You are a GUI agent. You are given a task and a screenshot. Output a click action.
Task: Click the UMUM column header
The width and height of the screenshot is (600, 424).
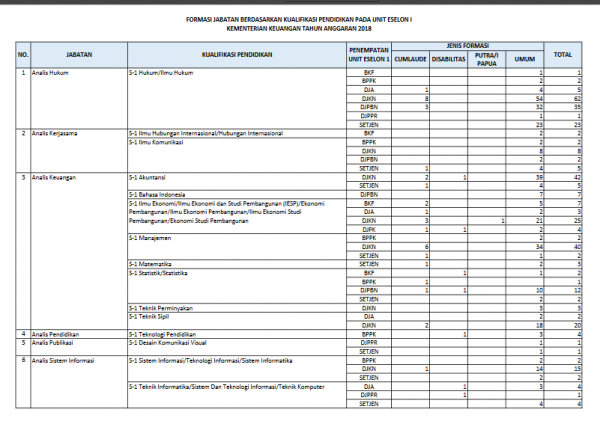pyautogui.click(x=525, y=59)
